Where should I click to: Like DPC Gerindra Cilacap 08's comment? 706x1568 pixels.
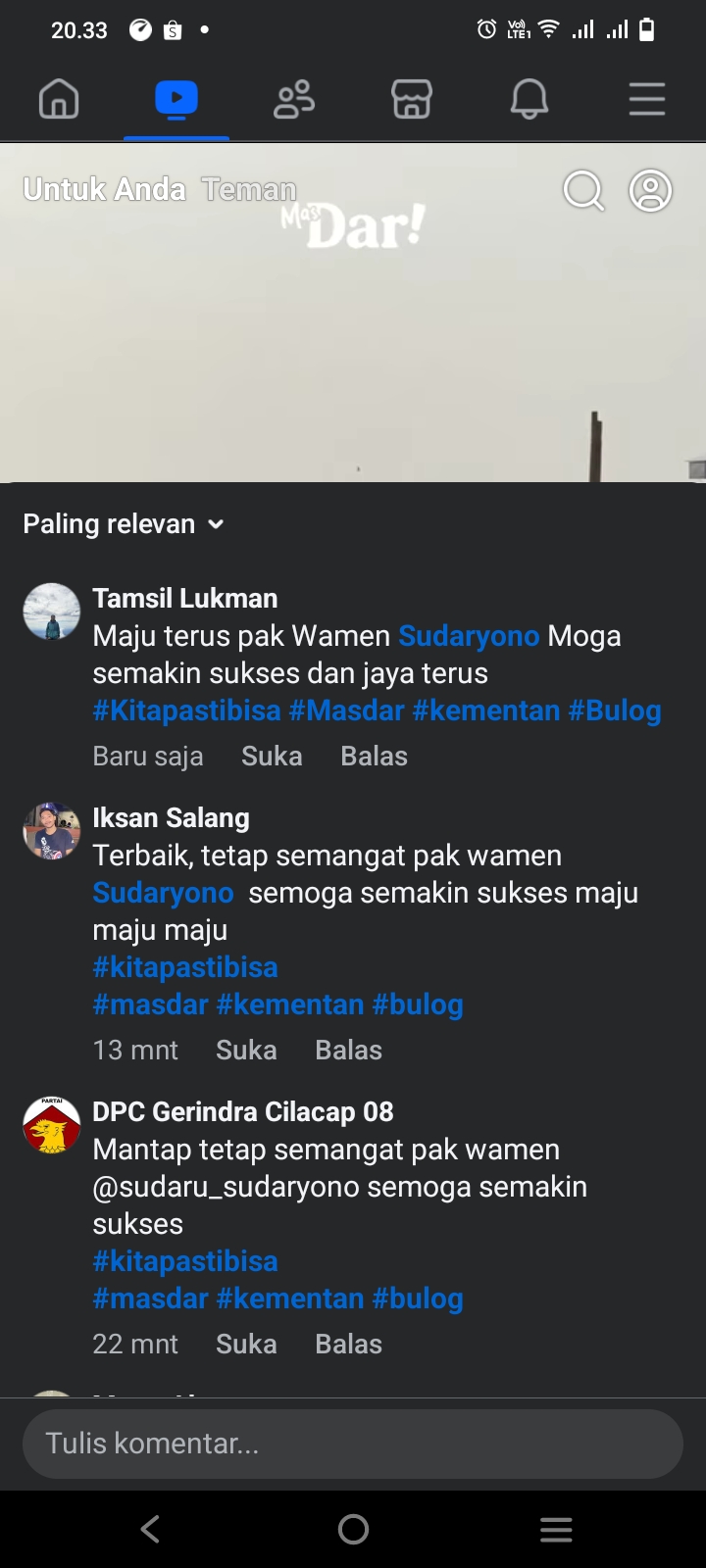[246, 1345]
